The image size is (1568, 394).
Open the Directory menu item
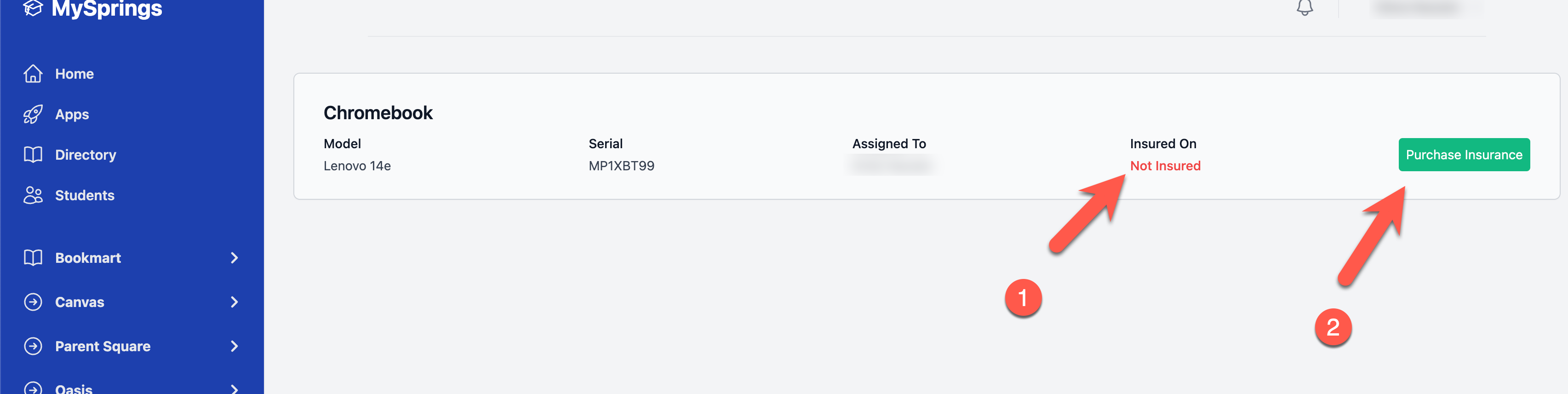click(85, 155)
